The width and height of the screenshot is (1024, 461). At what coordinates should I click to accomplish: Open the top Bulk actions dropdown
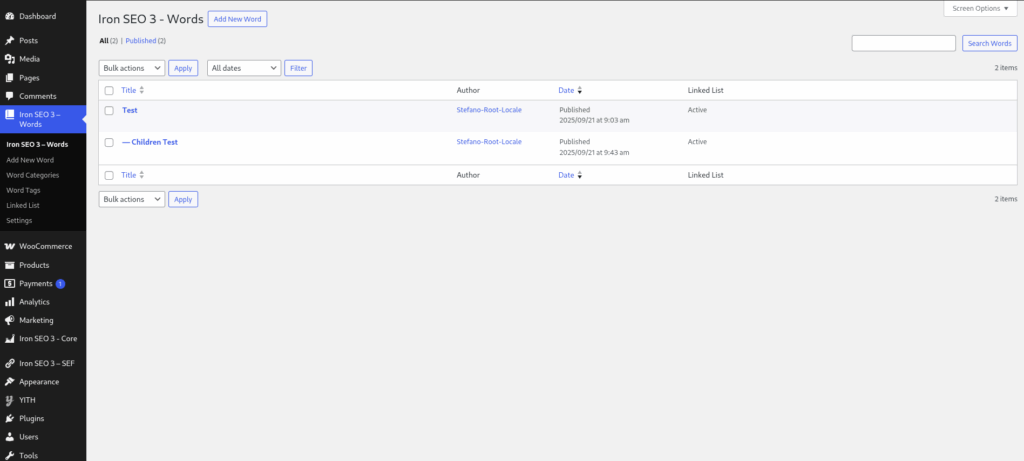131,68
